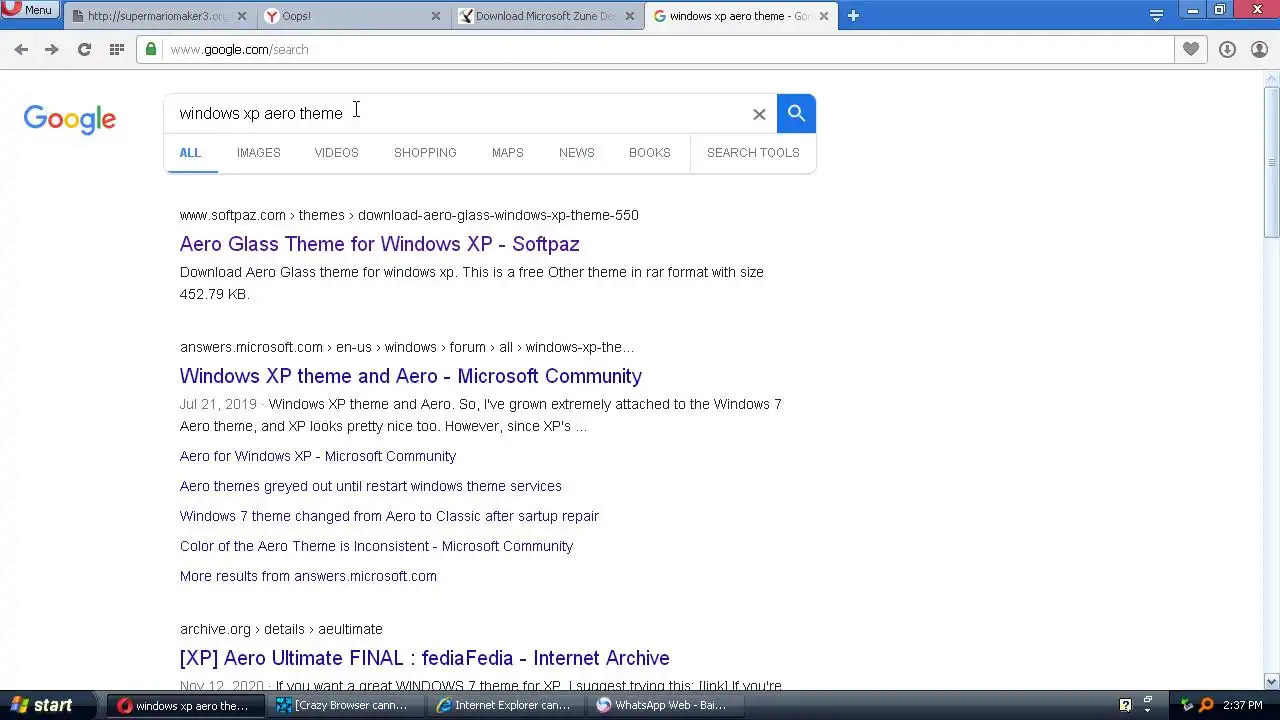Go forward with the forward arrow
Image resolution: width=1280 pixels, height=720 pixels.
click(x=52, y=49)
